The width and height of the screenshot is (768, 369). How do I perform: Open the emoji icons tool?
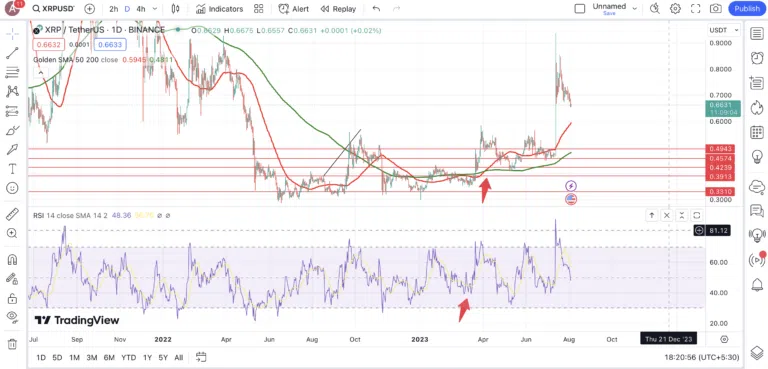tap(12, 188)
